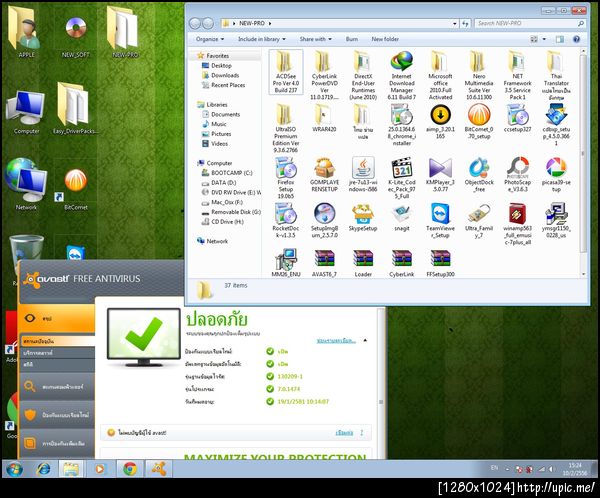
Task: Click the arrow after NEW-PRO in address bar
Action: click(270, 23)
